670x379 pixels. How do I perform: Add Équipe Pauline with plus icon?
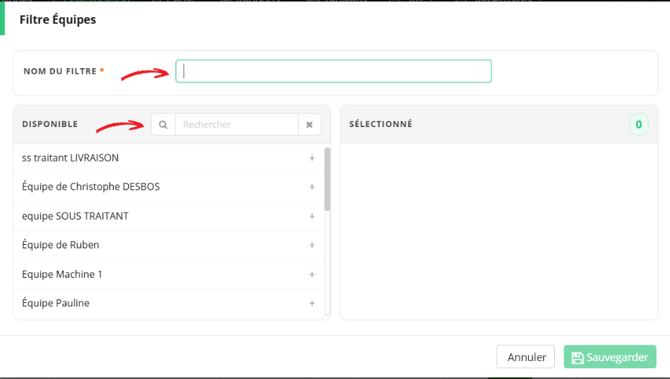pyautogui.click(x=312, y=303)
